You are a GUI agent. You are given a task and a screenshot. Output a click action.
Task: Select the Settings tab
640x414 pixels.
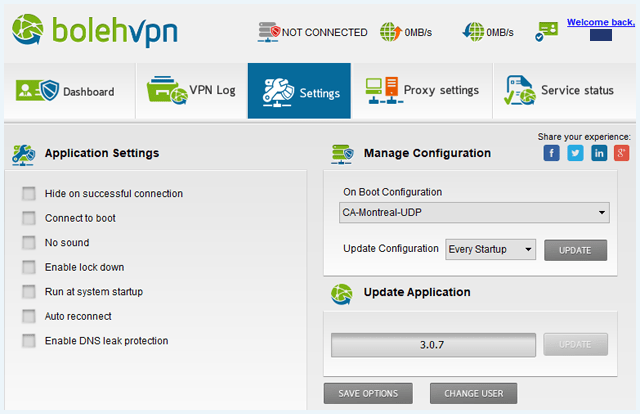(x=299, y=91)
